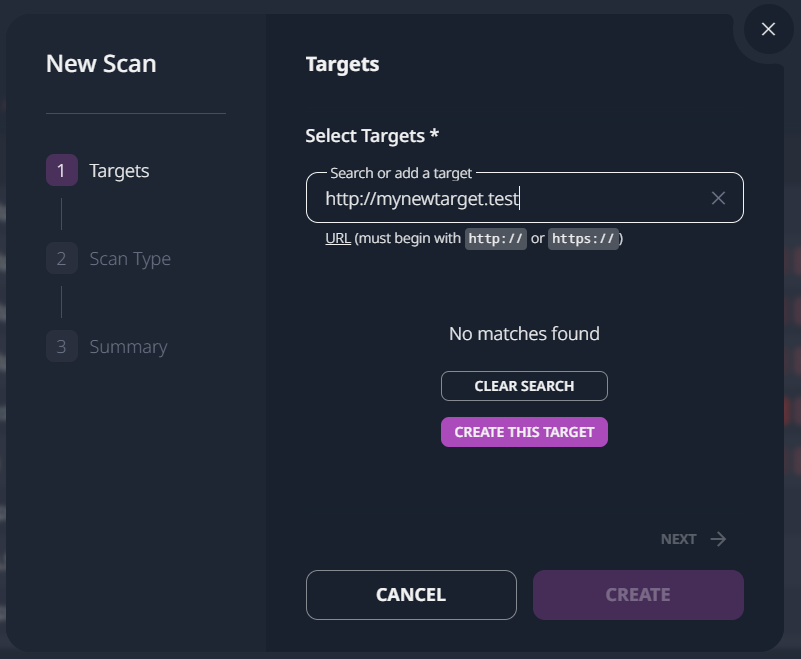This screenshot has height=659, width=801.
Task: Click the http:// format chip
Action: tap(496, 239)
